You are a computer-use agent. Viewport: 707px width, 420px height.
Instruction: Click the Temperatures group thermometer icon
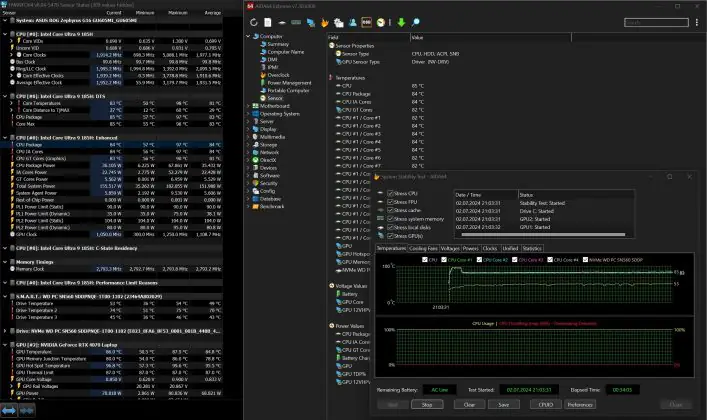(x=331, y=78)
